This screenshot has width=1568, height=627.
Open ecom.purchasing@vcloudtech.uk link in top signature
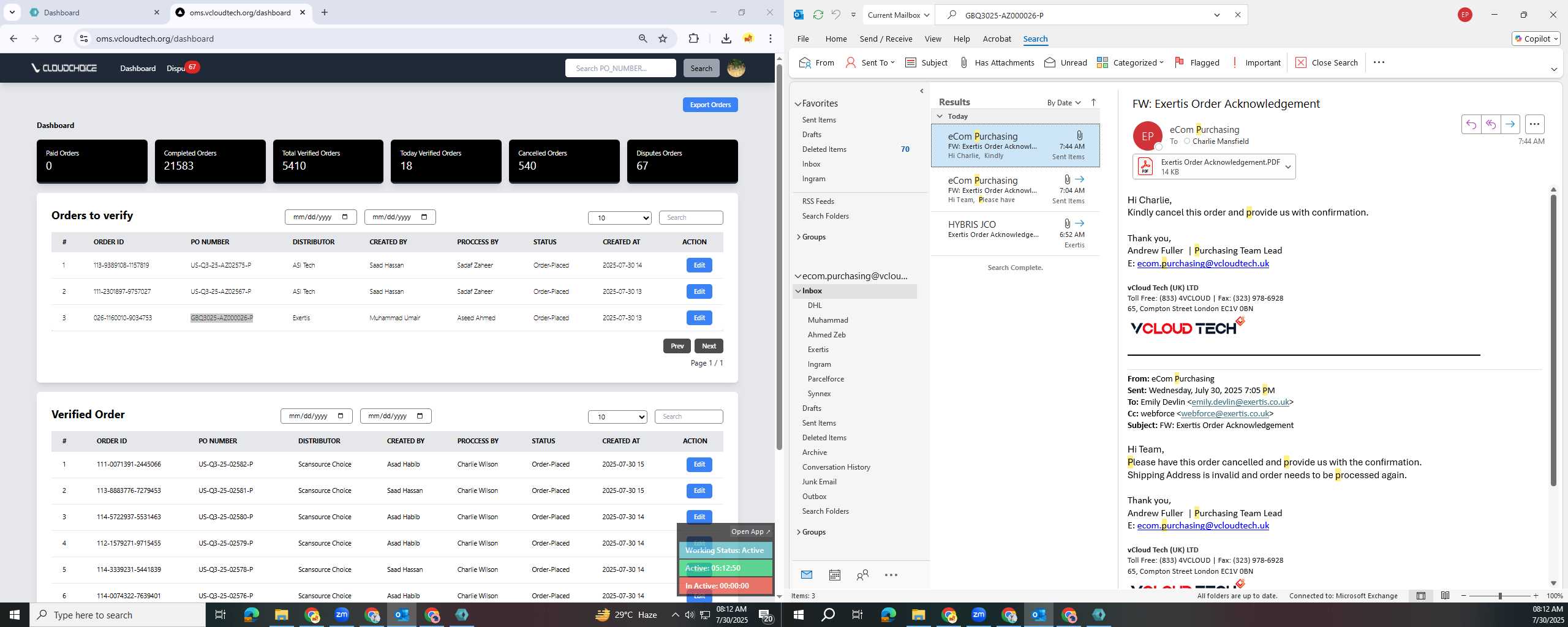tap(1202, 263)
